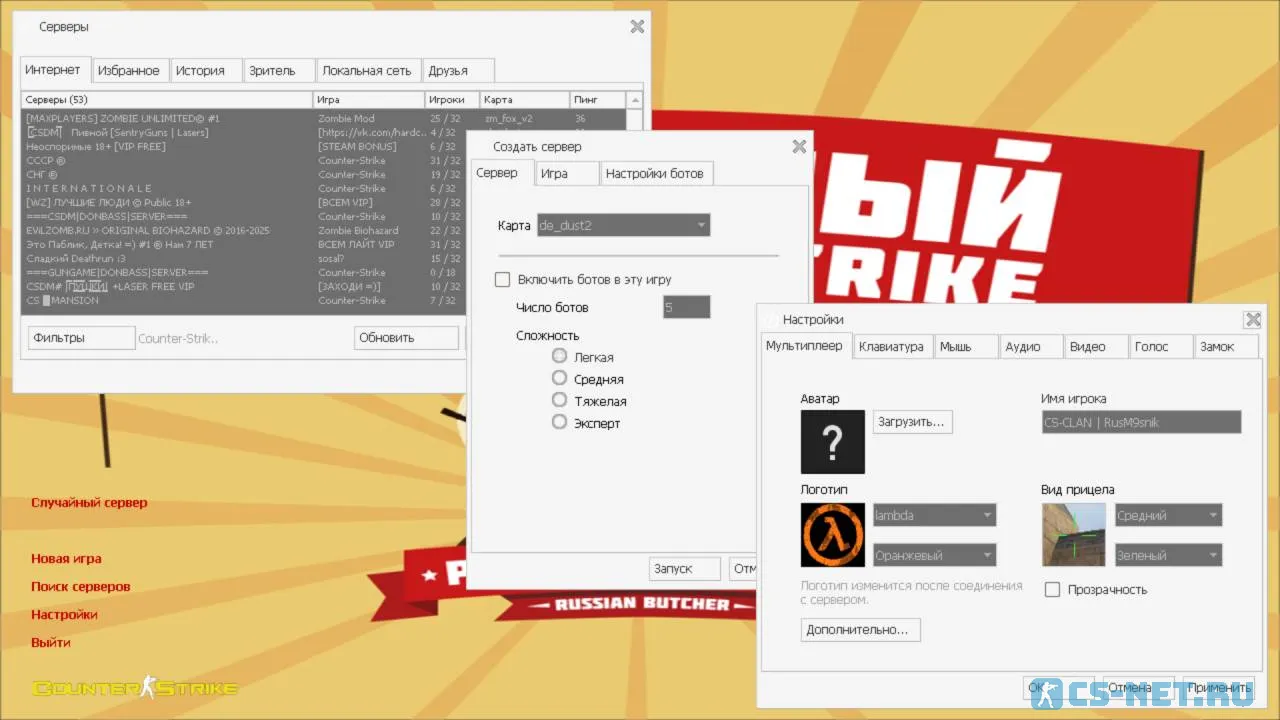Select Средняя bot difficulty
This screenshot has height=720, width=1280.
coord(560,378)
